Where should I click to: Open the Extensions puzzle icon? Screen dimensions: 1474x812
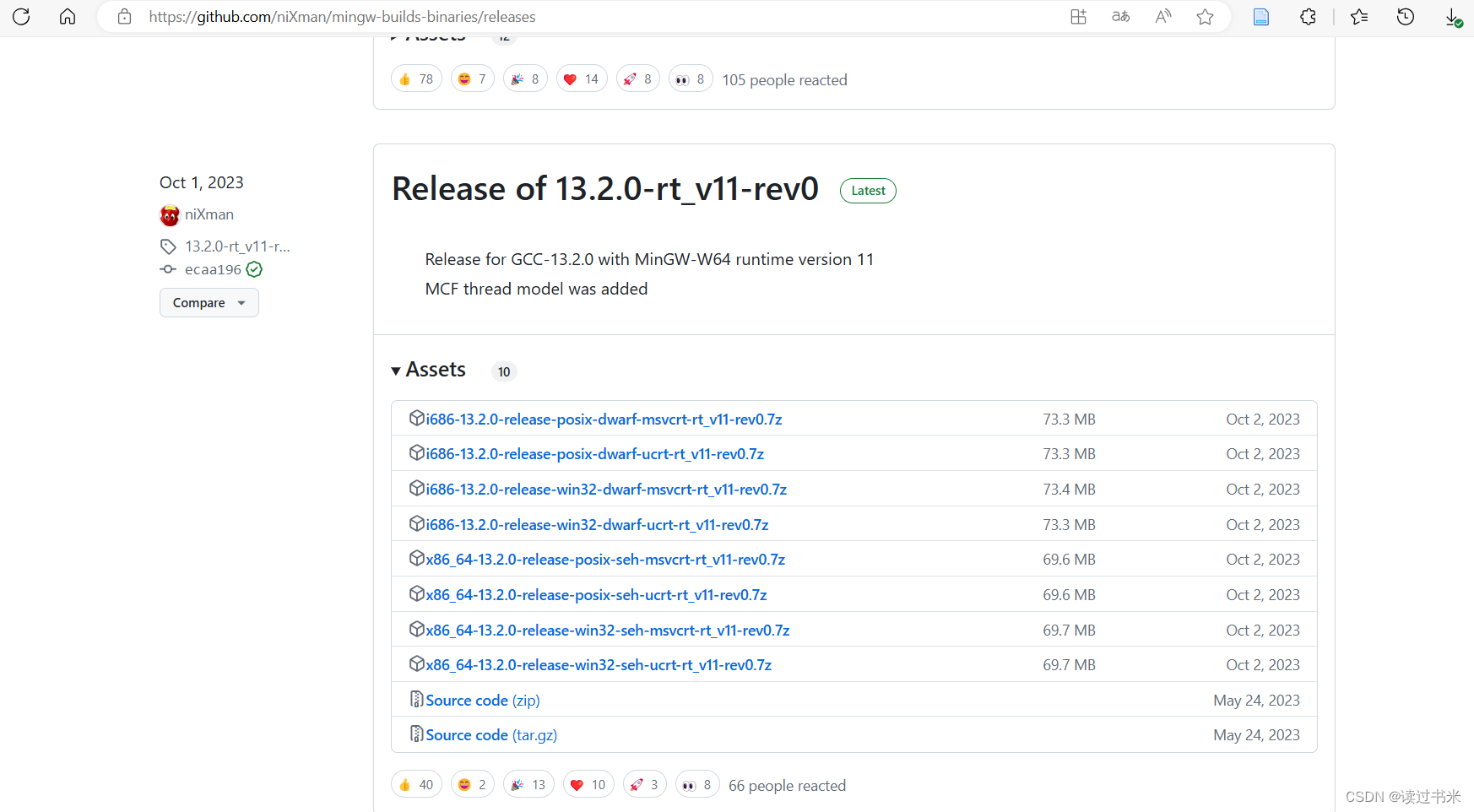click(1307, 16)
